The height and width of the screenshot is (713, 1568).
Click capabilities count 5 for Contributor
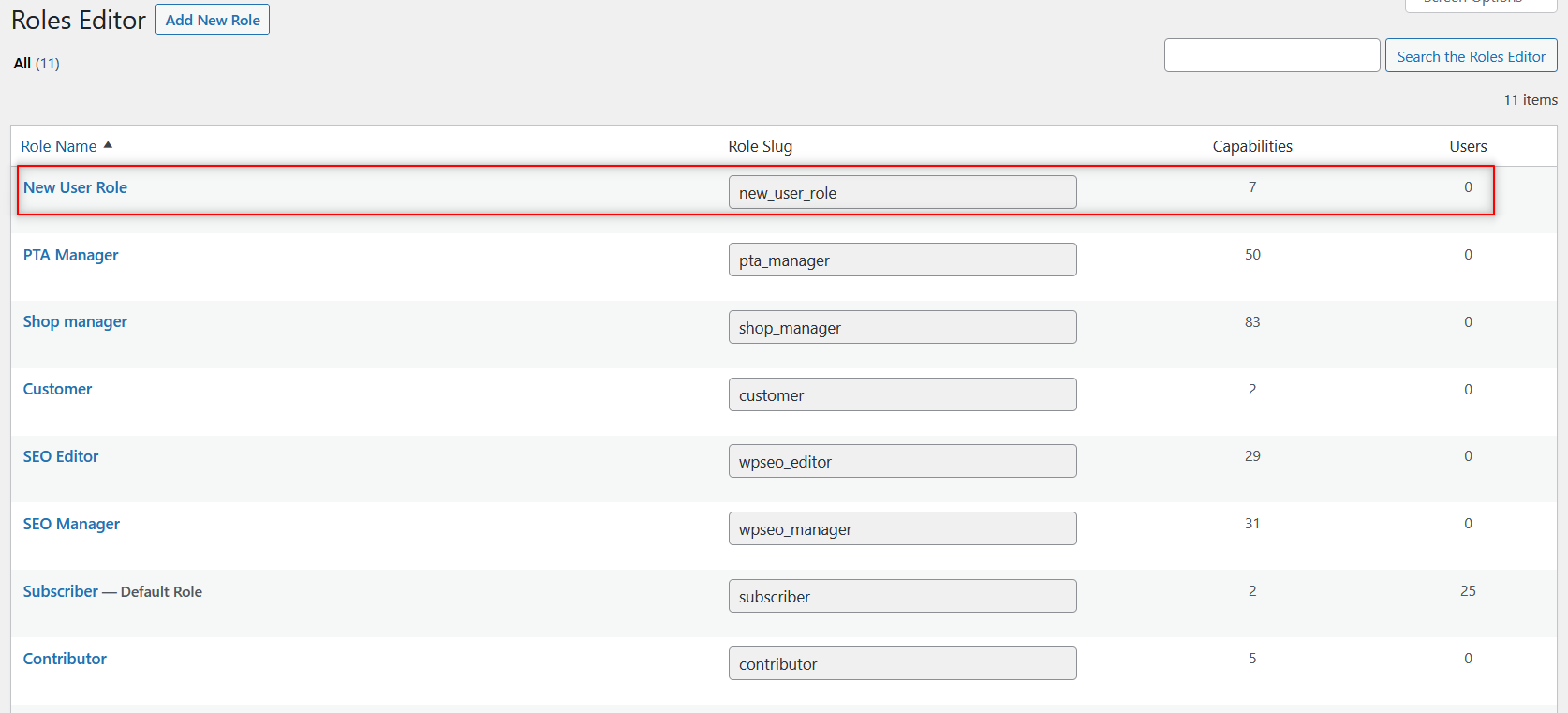pos(1252,658)
